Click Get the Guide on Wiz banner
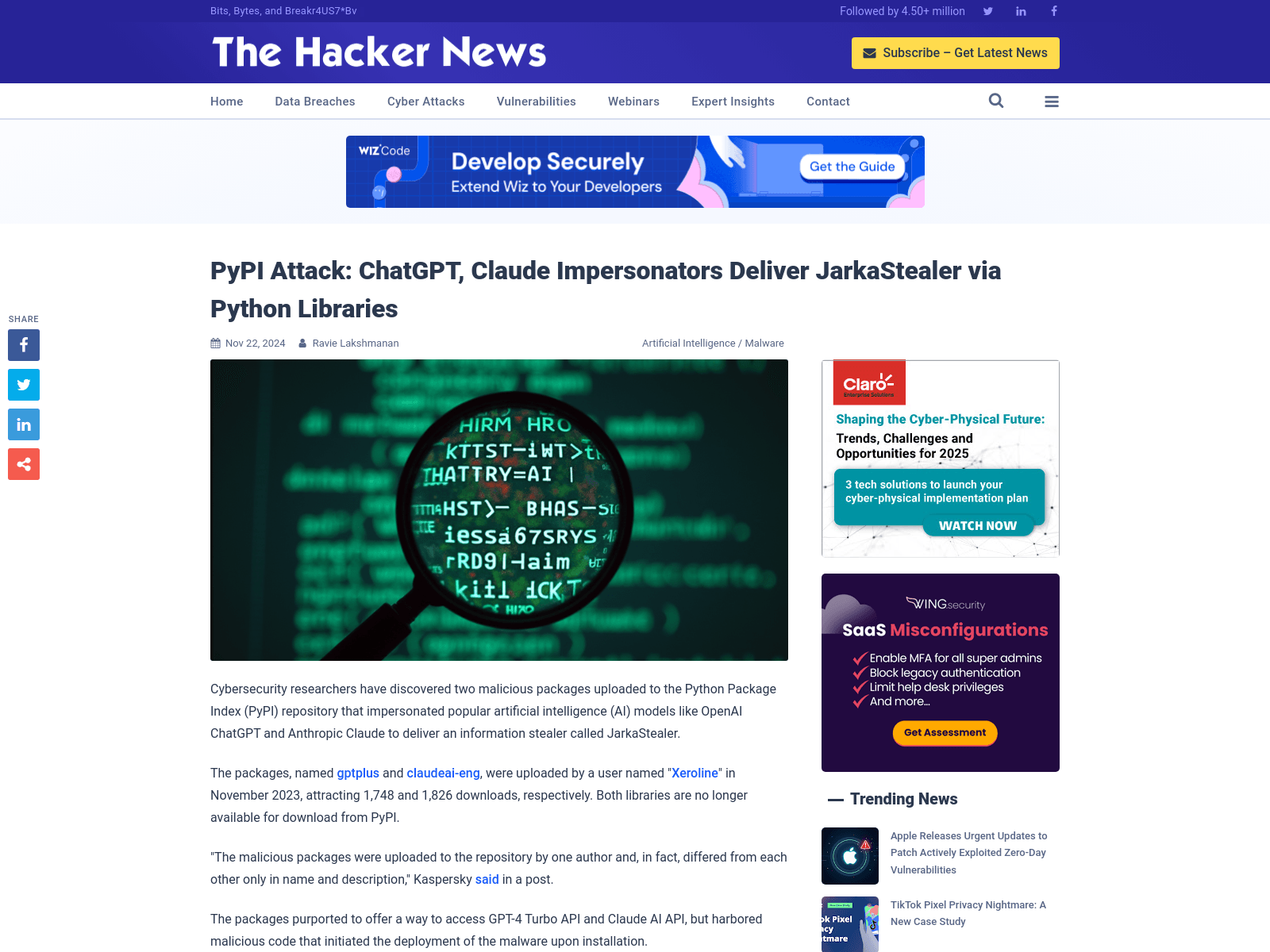 click(852, 167)
